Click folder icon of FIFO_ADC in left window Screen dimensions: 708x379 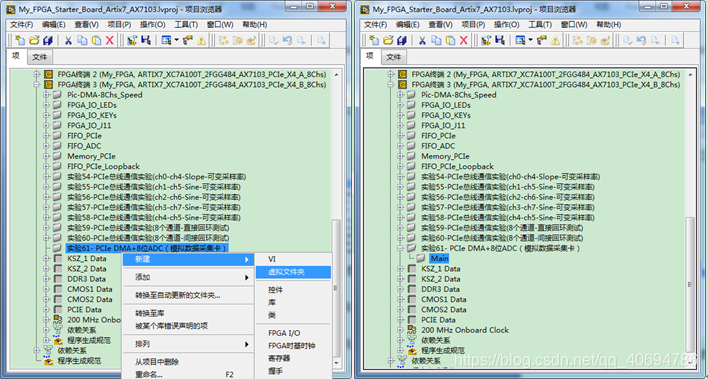57,145
